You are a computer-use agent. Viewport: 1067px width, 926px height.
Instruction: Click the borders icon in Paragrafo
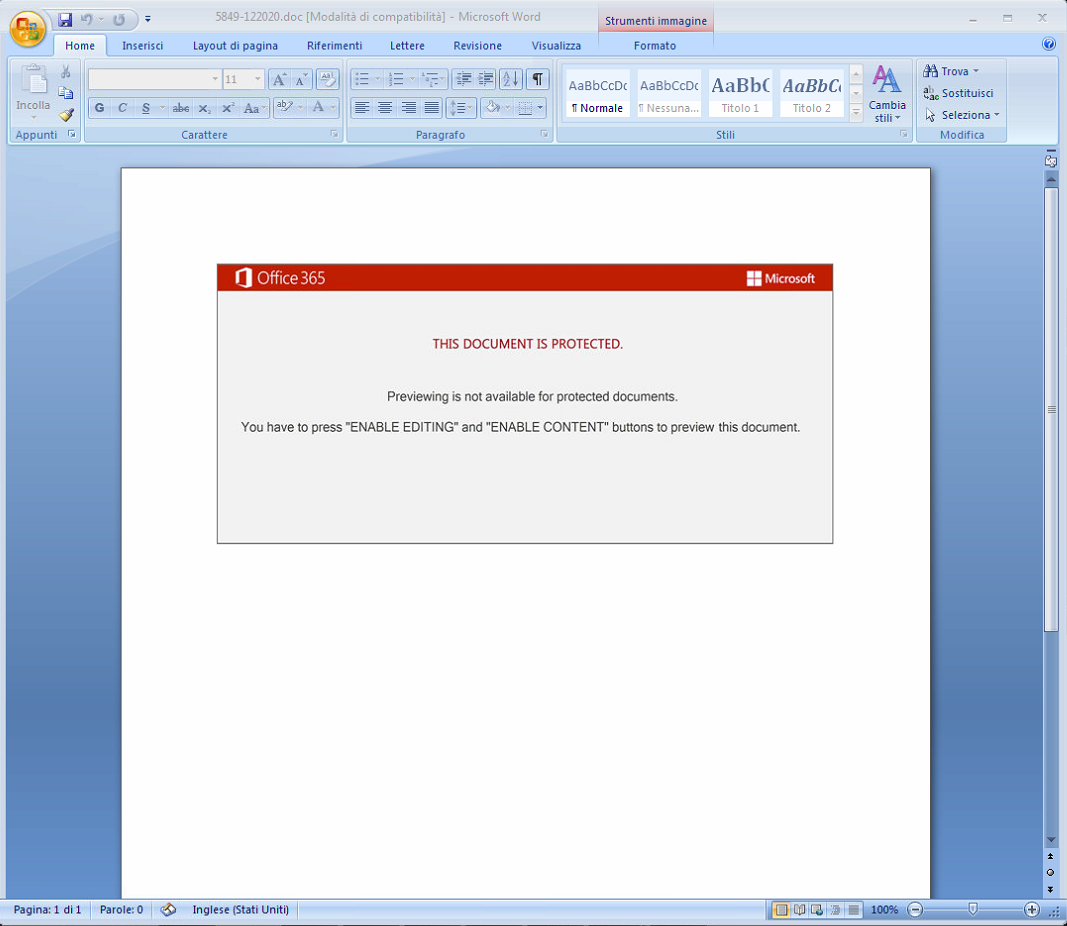[x=525, y=108]
